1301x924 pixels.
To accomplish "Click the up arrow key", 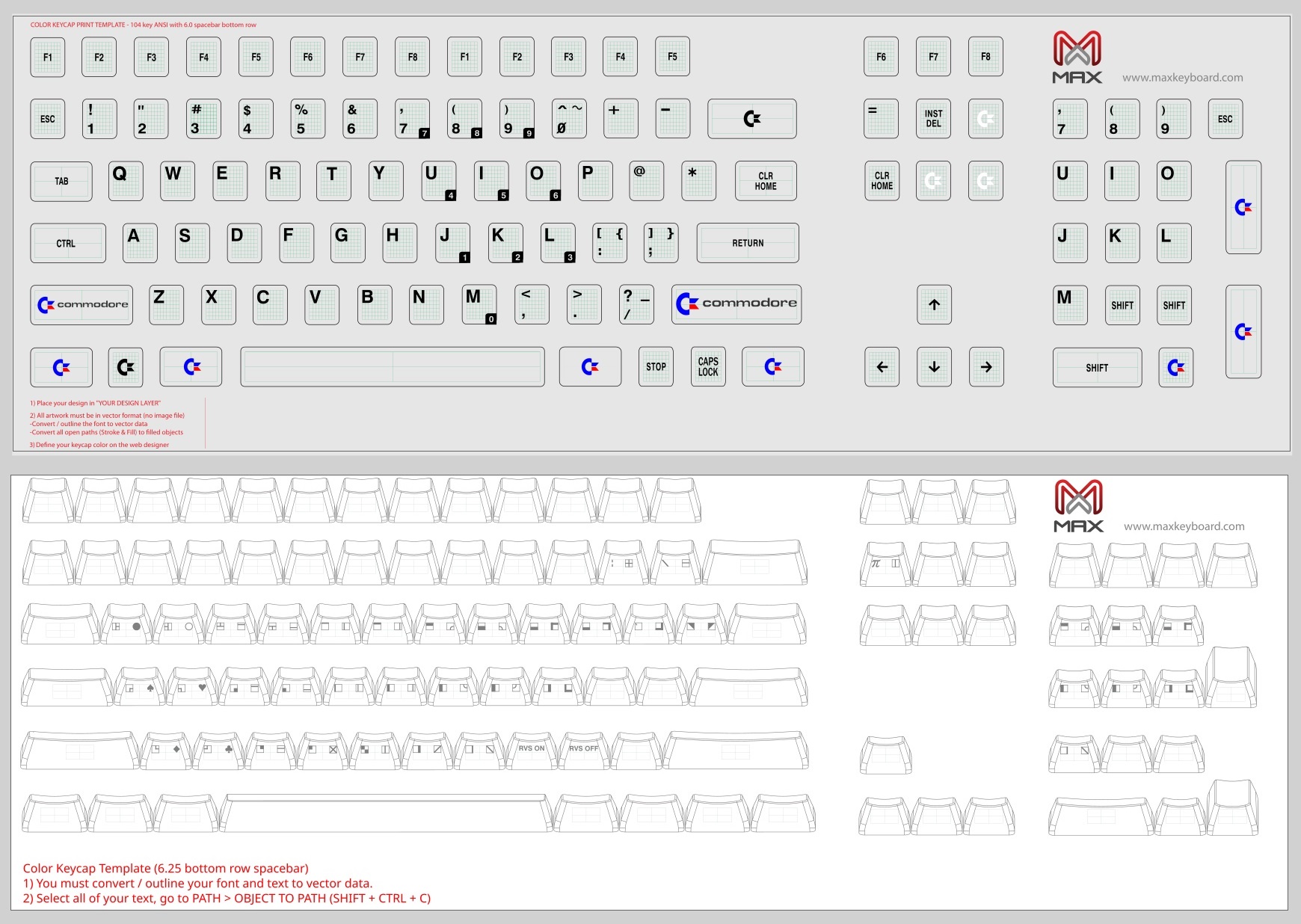I will [934, 304].
